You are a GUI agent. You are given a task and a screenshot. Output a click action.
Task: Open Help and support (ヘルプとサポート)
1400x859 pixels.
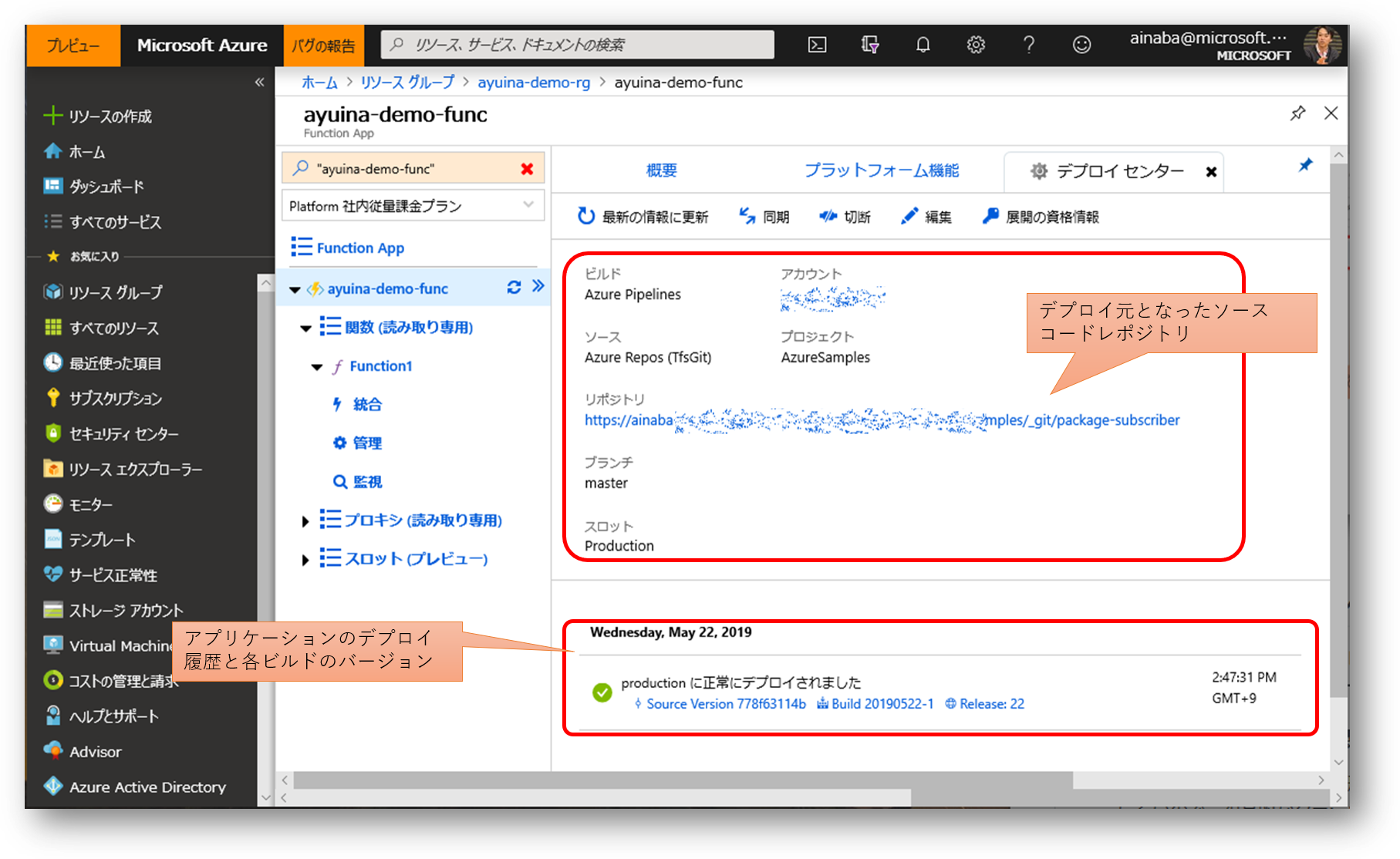click(101, 716)
